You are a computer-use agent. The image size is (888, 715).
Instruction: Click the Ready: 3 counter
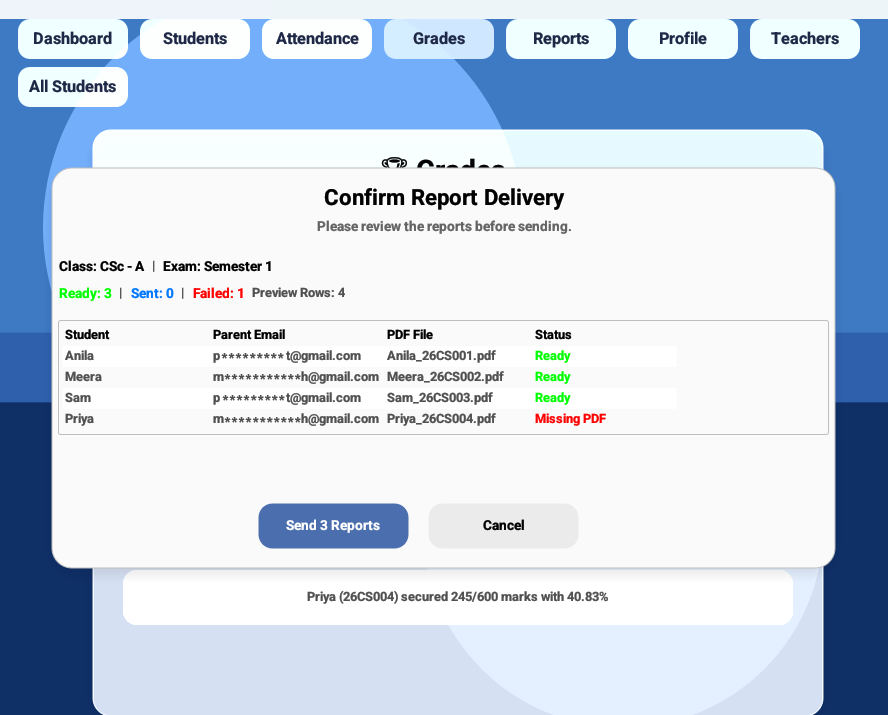pyautogui.click(x=85, y=293)
